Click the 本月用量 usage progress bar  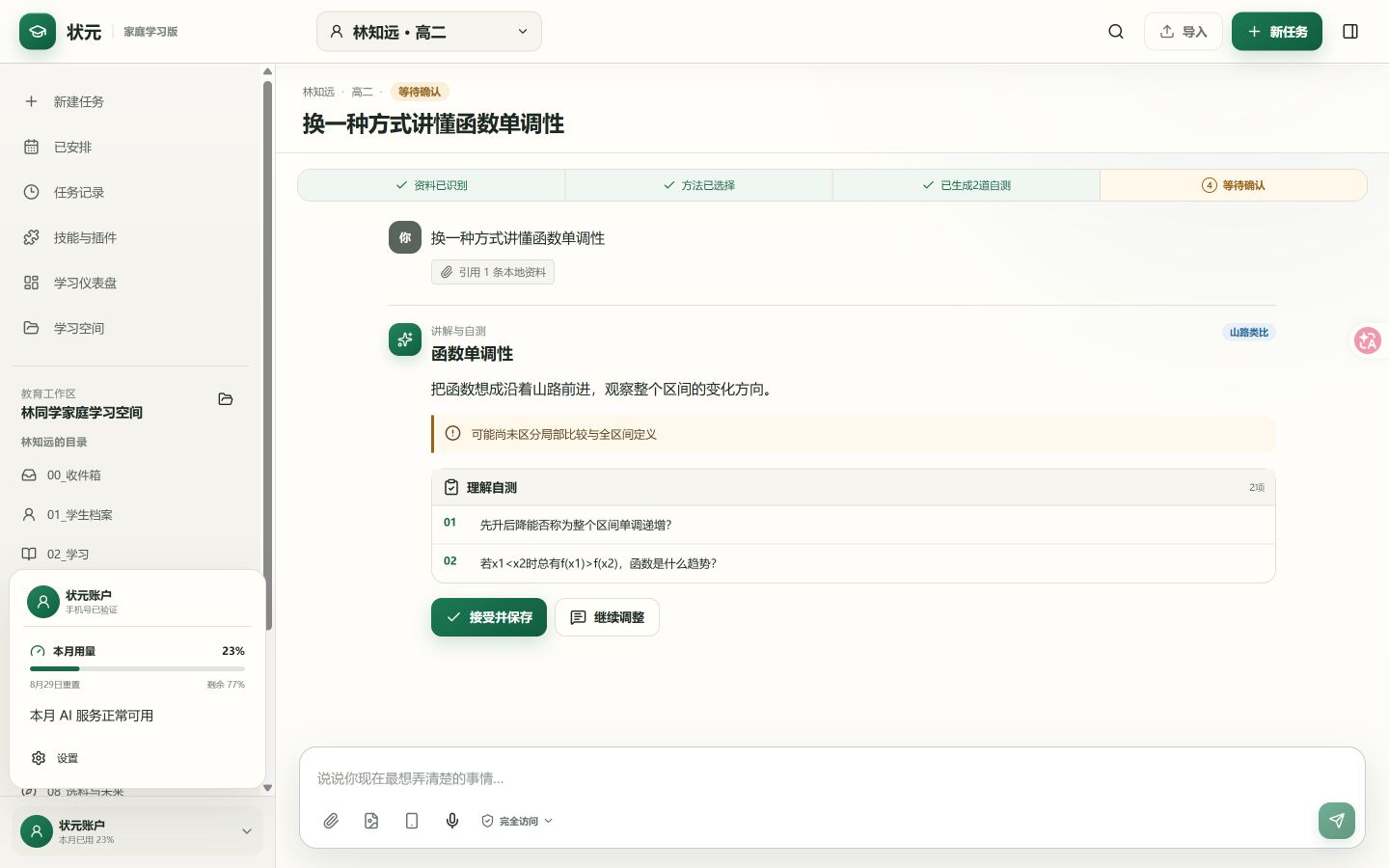point(137,668)
